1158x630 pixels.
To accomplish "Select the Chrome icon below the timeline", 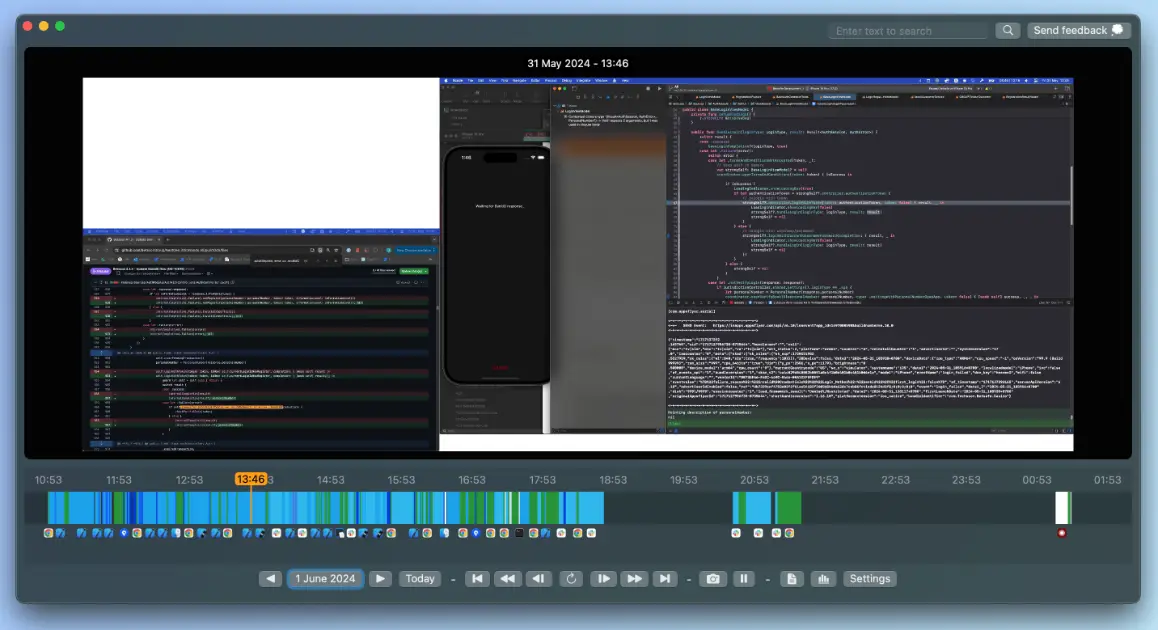I will coord(47,533).
